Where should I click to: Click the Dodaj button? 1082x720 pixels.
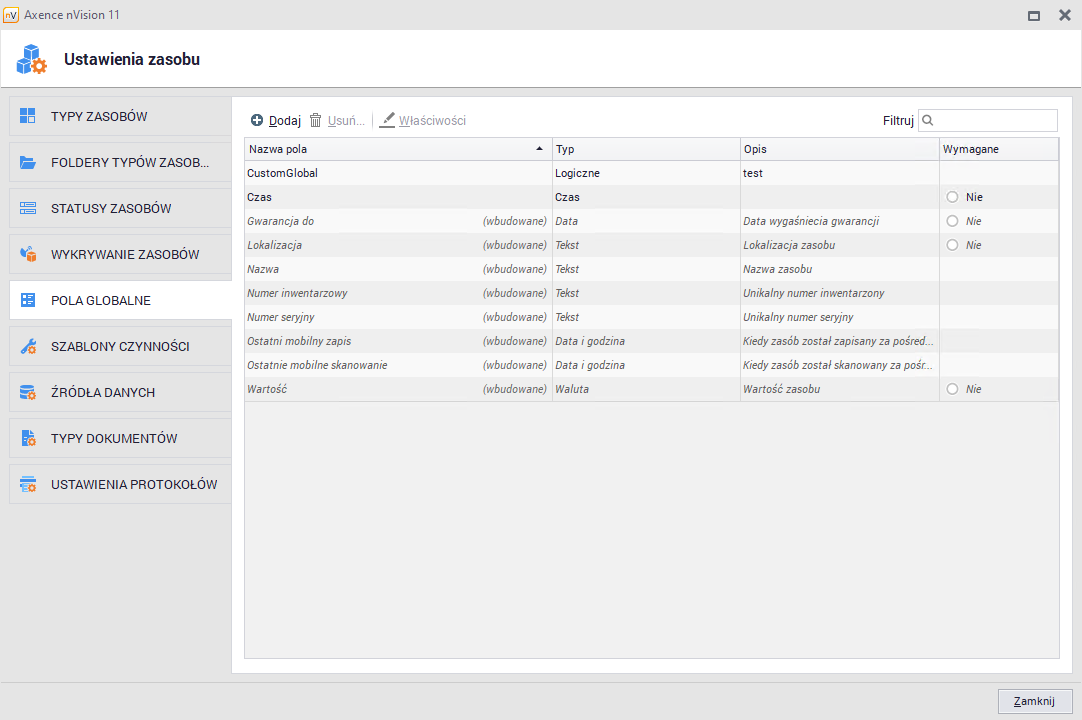pos(276,121)
